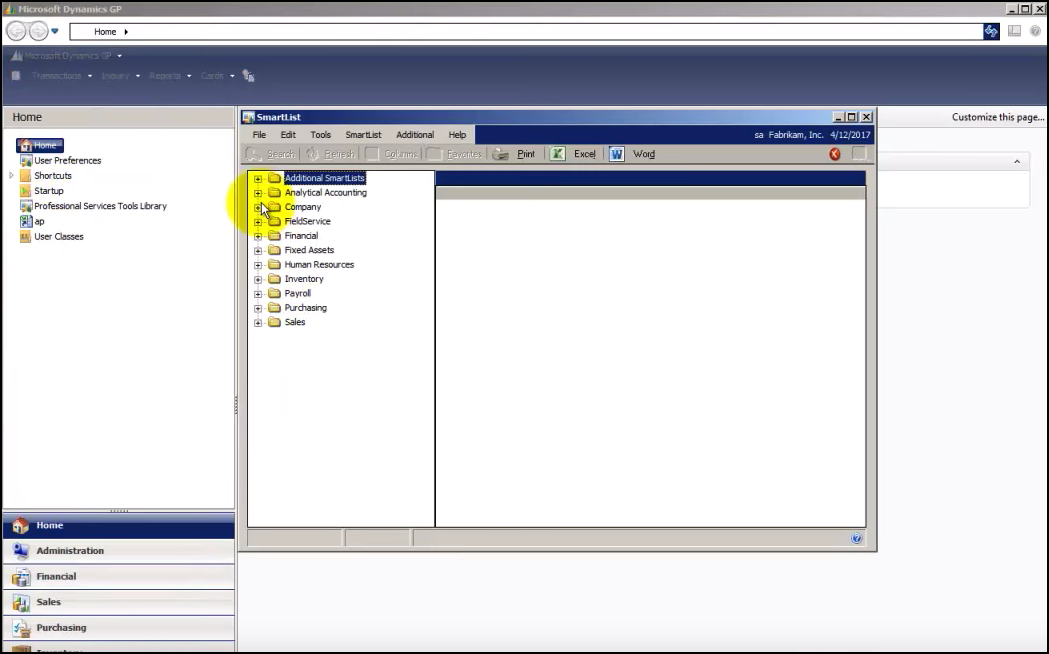
Task: Open the Reports menu
Action: (170, 76)
